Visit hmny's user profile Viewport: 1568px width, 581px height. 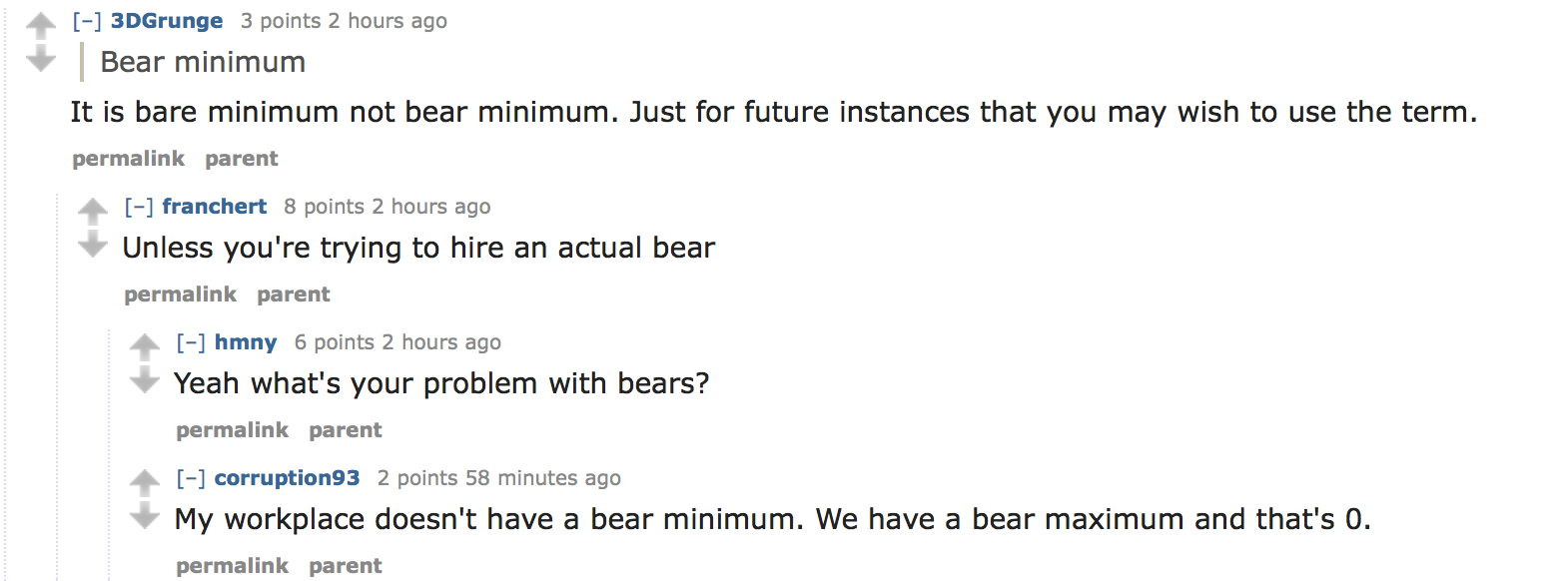pos(246,342)
